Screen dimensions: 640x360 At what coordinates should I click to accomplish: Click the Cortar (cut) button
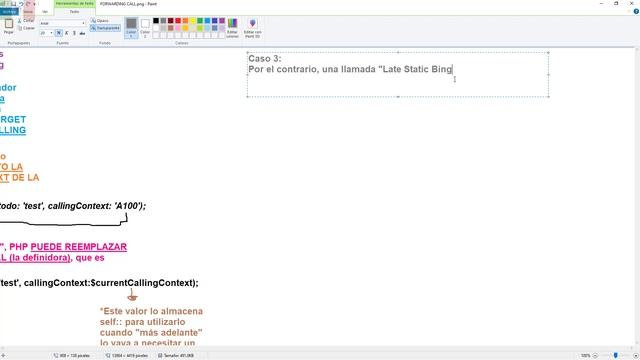click(x=26, y=20)
